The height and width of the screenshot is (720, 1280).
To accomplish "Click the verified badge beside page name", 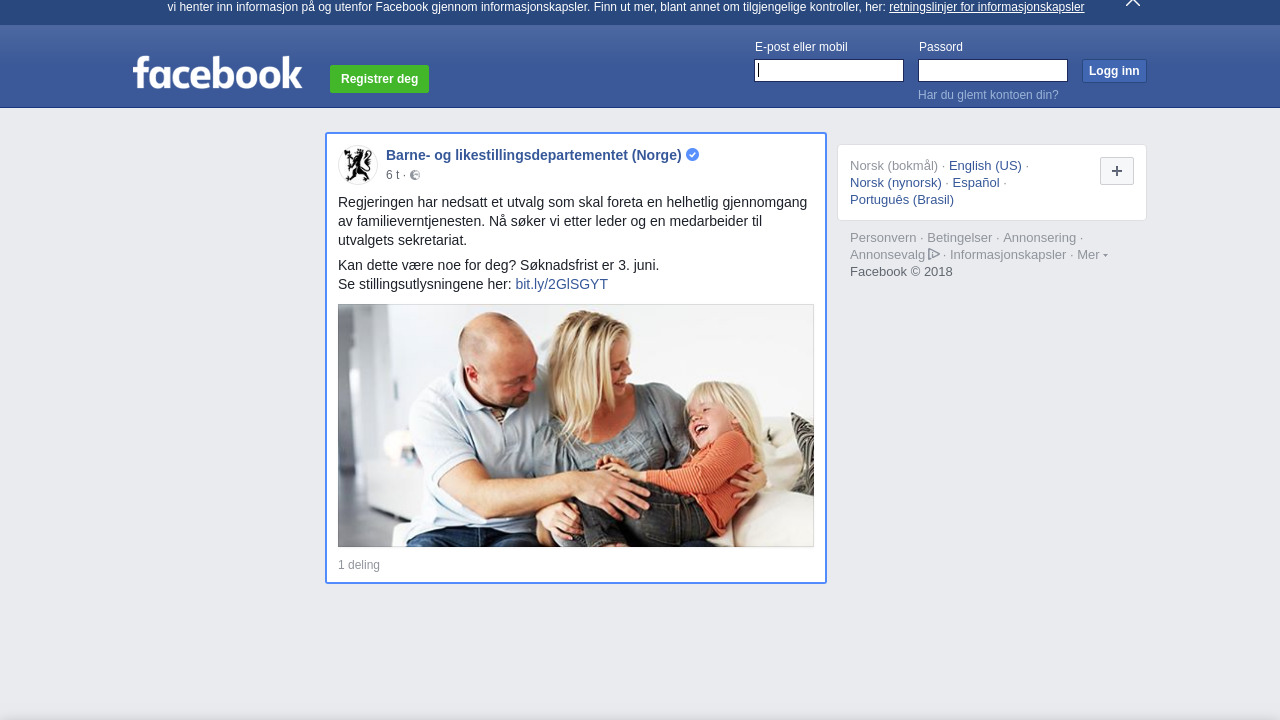I will coord(692,155).
